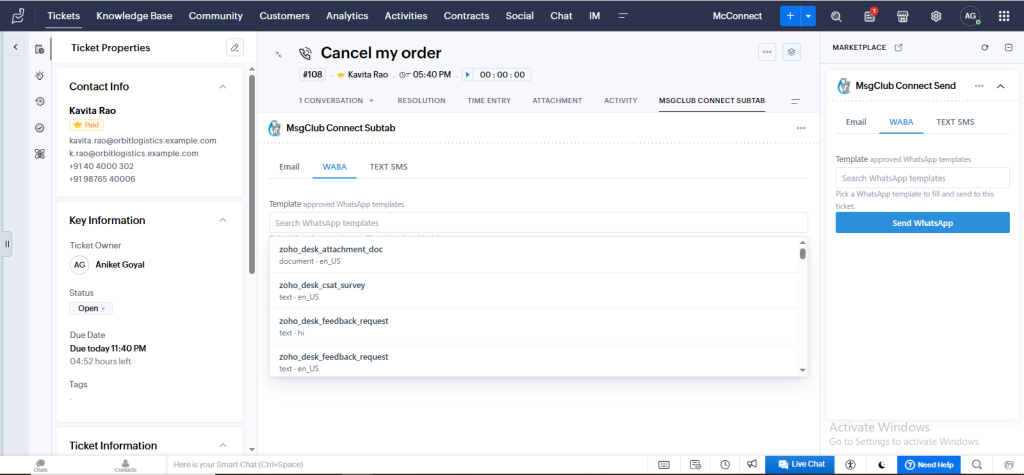Switch to the Resolution tab
The image size is (1024, 475).
[x=421, y=101]
